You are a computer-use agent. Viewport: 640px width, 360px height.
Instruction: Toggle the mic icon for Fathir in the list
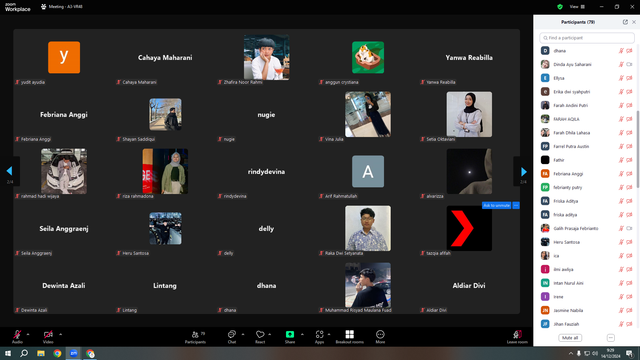coord(621,160)
